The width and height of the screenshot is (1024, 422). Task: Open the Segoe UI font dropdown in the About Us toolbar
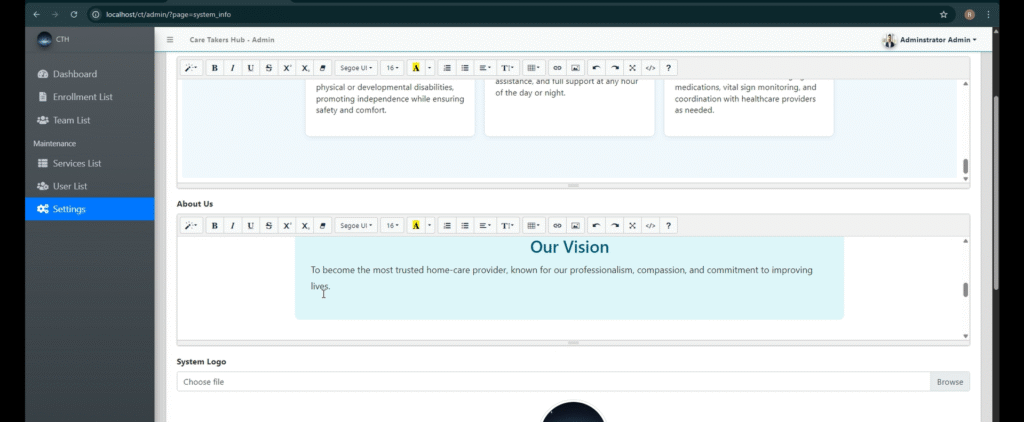356,225
